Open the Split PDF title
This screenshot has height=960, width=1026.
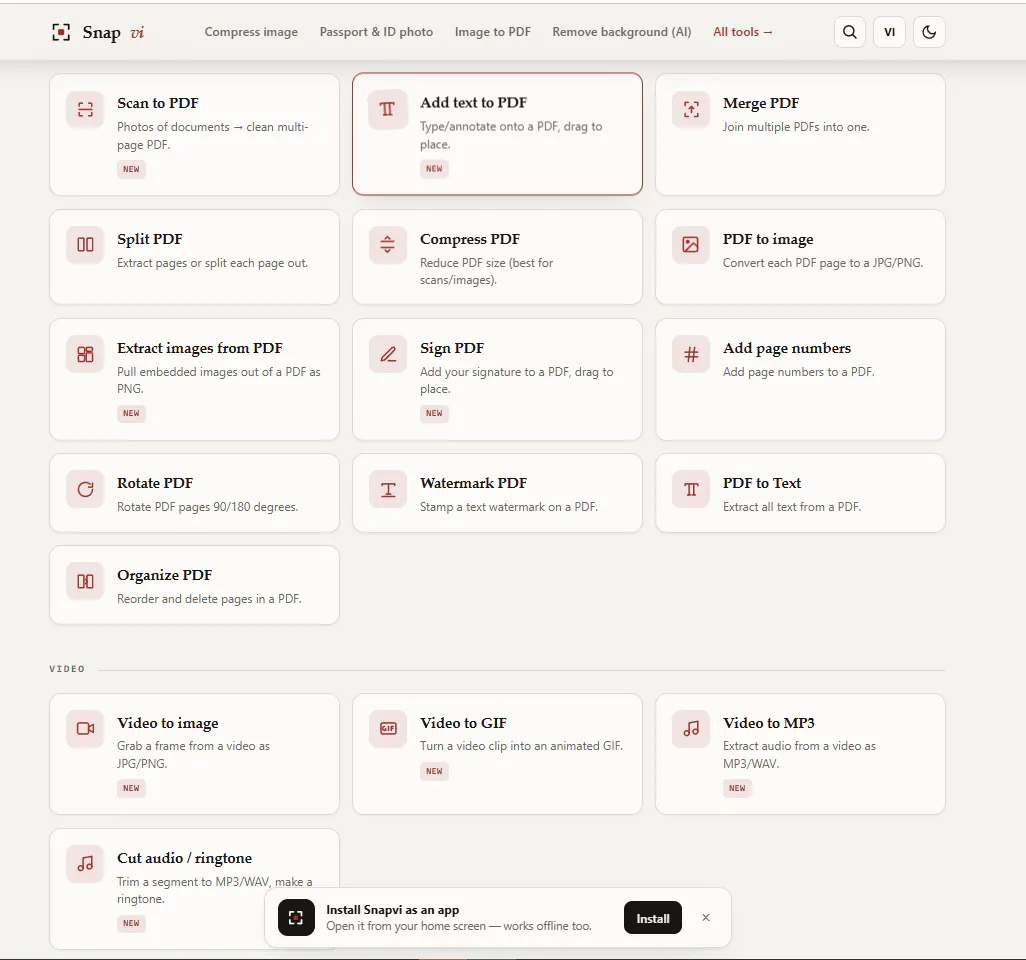coord(150,240)
